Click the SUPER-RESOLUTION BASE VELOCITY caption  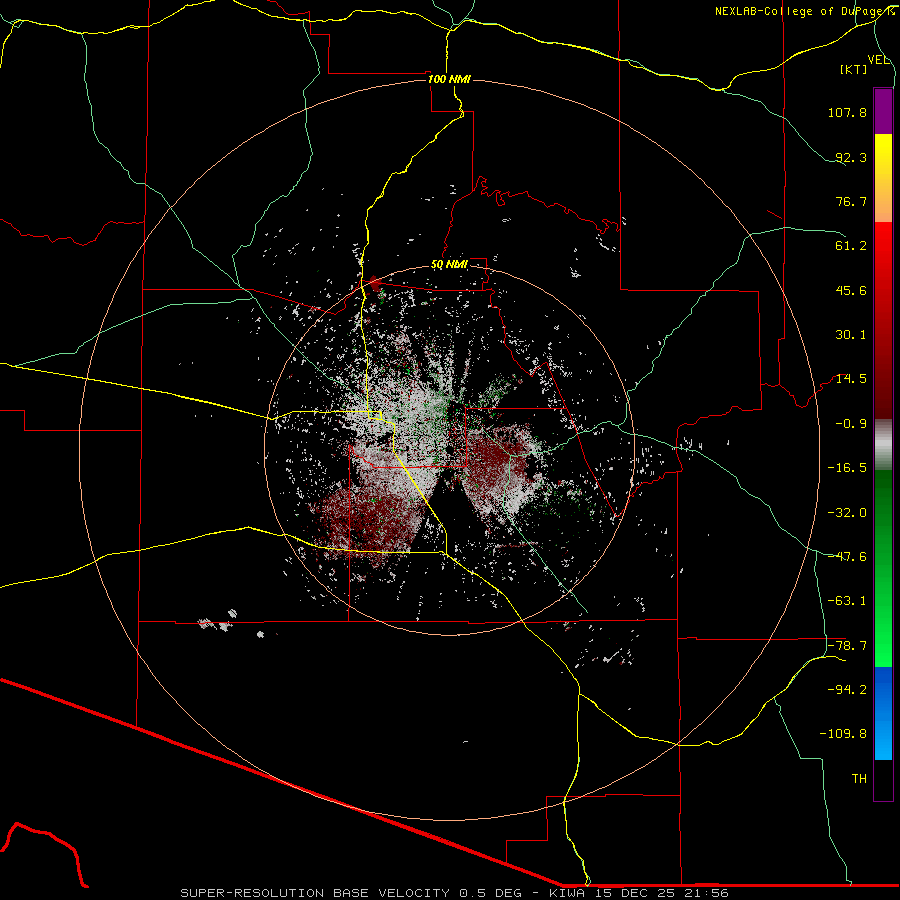point(315,893)
